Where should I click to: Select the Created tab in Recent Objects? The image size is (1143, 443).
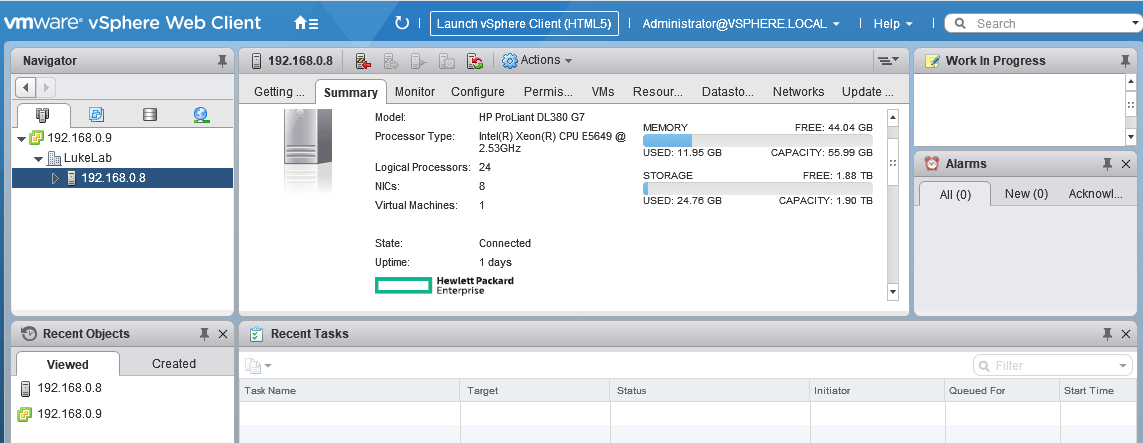(174, 364)
